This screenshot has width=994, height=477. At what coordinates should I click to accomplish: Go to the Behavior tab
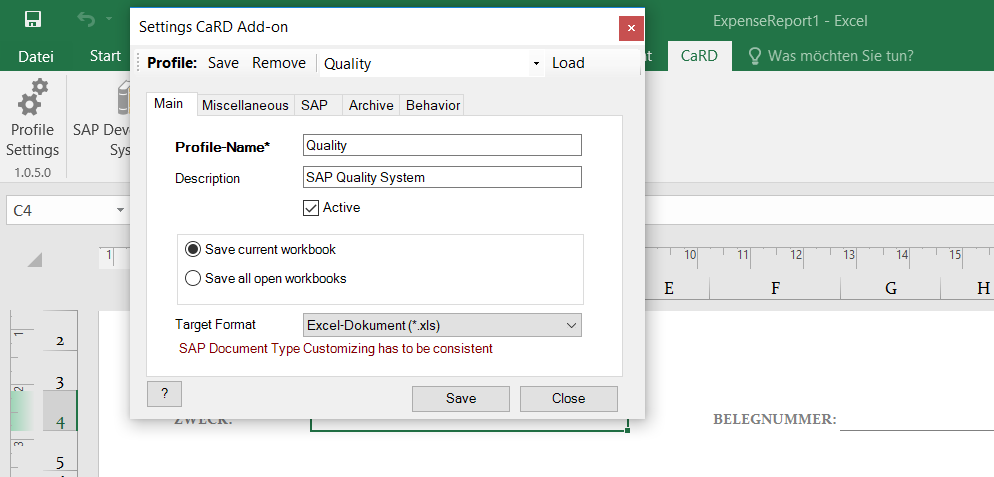tap(433, 105)
